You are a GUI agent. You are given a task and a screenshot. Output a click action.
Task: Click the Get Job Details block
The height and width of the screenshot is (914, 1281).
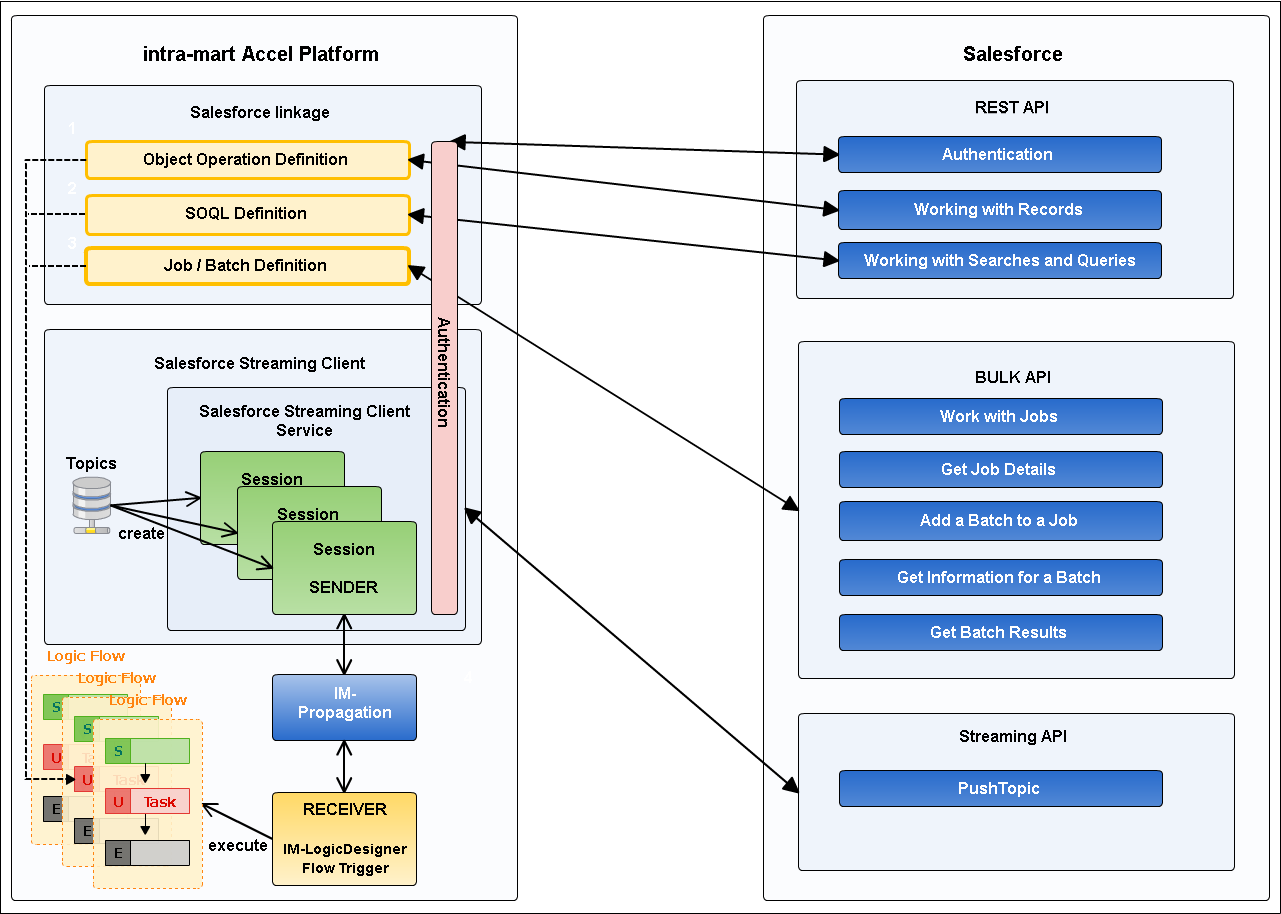pos(1000,469)
